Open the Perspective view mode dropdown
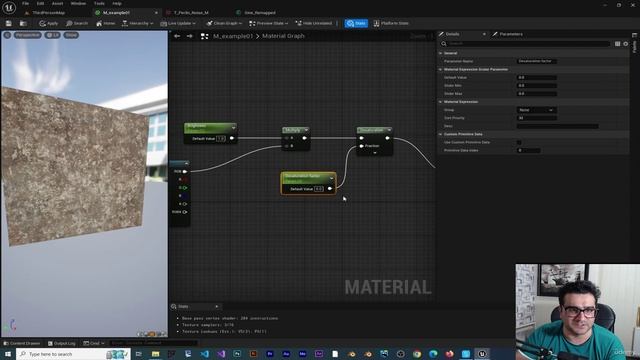This screenshot has height=360, width=640. [x=28, y=35]
